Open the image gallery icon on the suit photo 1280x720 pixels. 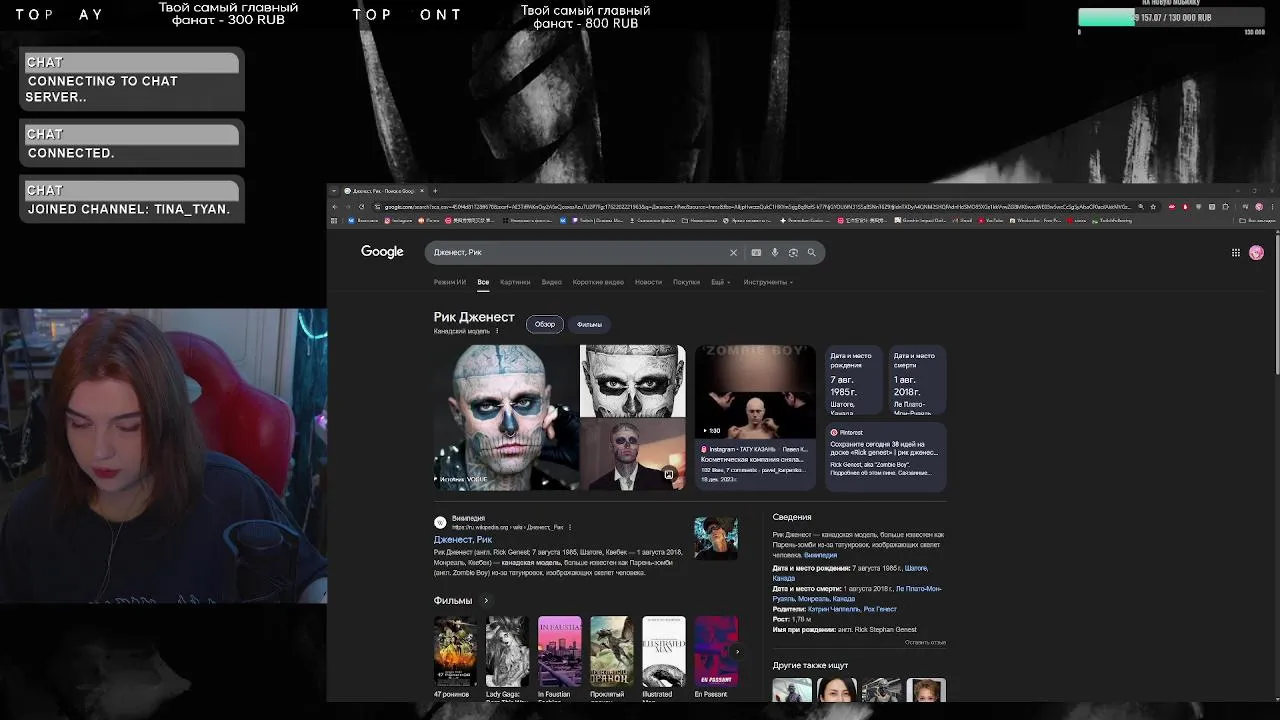(669, 474)
